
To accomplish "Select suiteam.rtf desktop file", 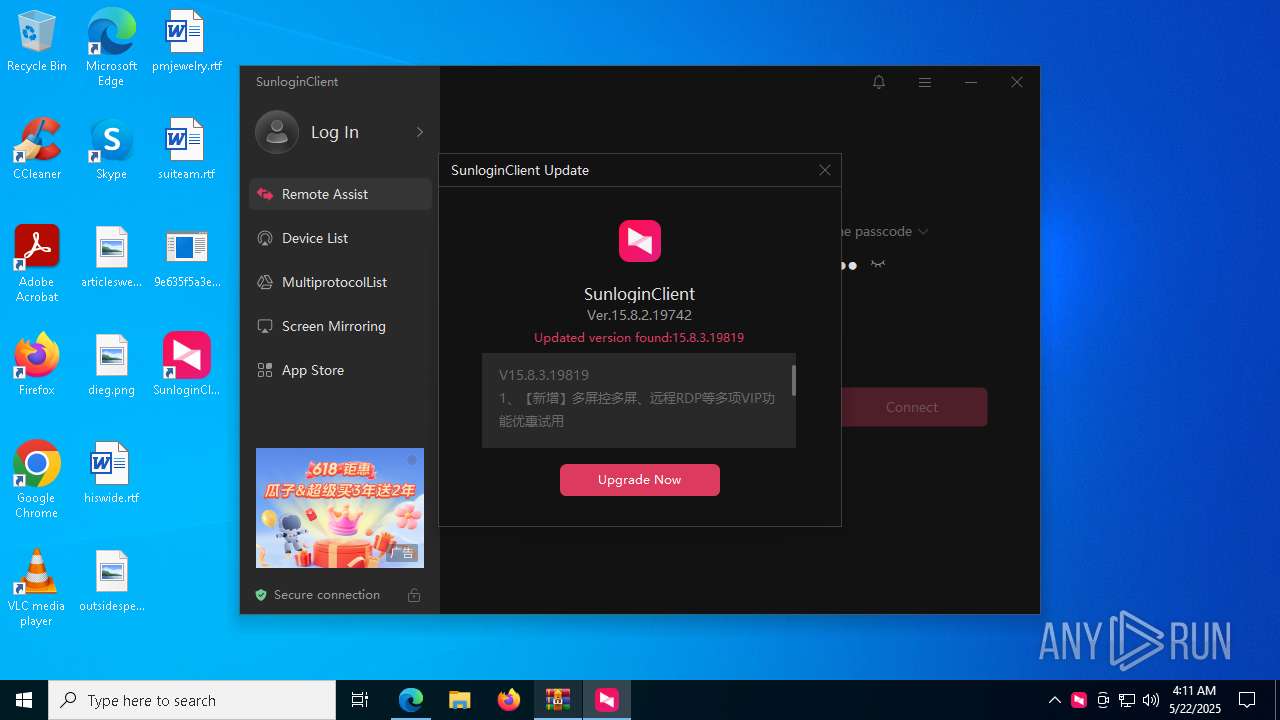I will click(186, 150).
